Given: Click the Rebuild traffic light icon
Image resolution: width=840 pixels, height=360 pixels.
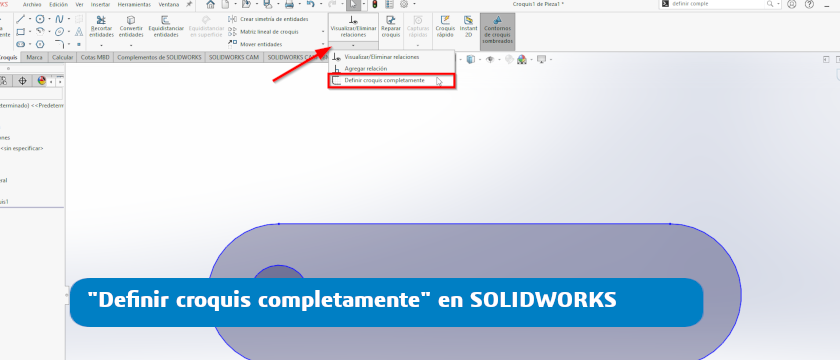Looking at the screenshot, I should 375,4.
